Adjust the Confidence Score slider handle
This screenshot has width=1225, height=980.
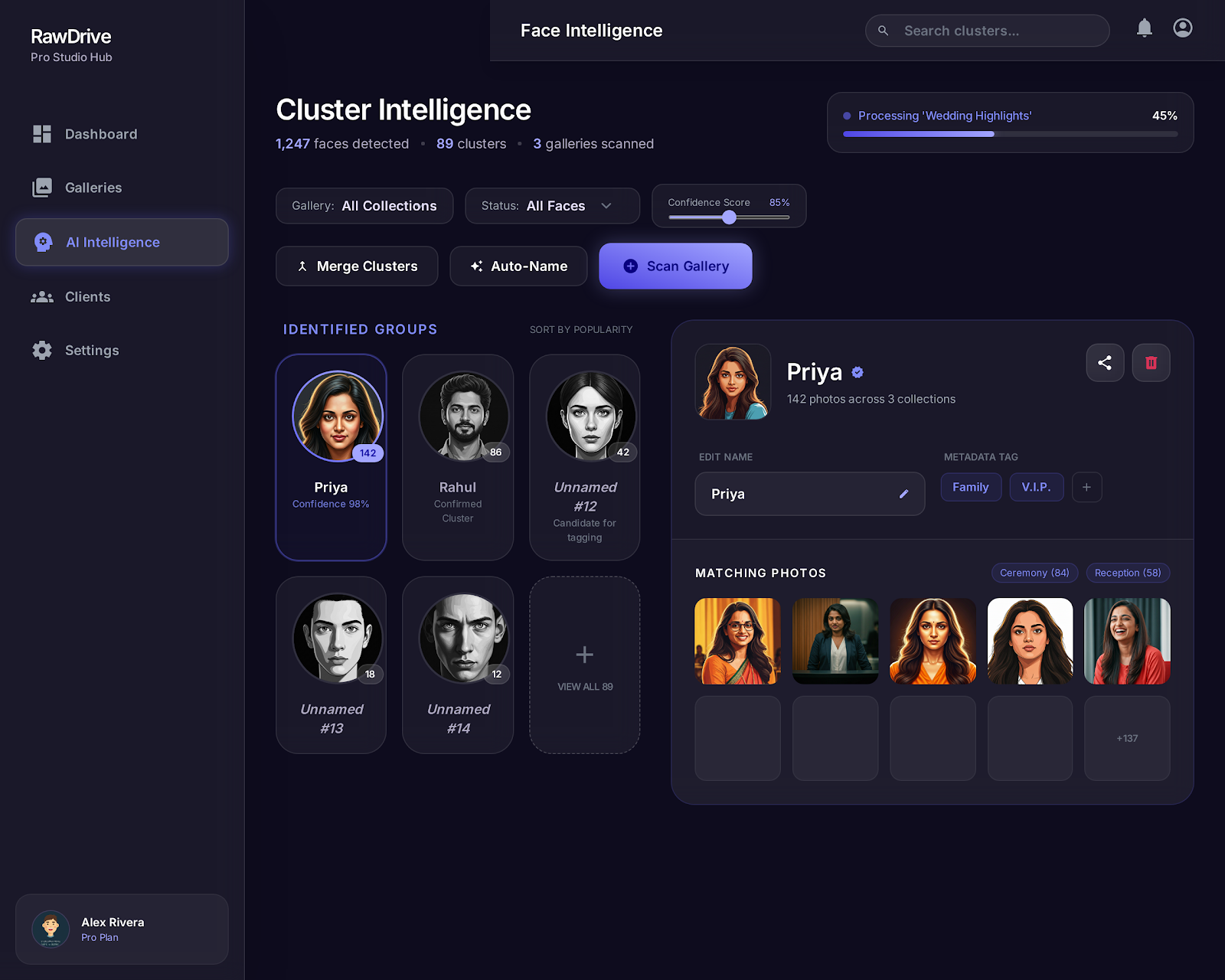pos(729,217)
